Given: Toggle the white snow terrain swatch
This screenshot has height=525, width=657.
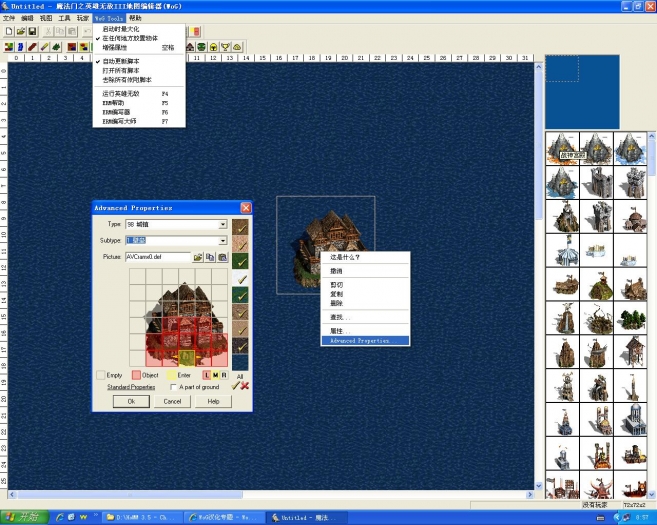Looking at the screenshot, I should [240, 278].
